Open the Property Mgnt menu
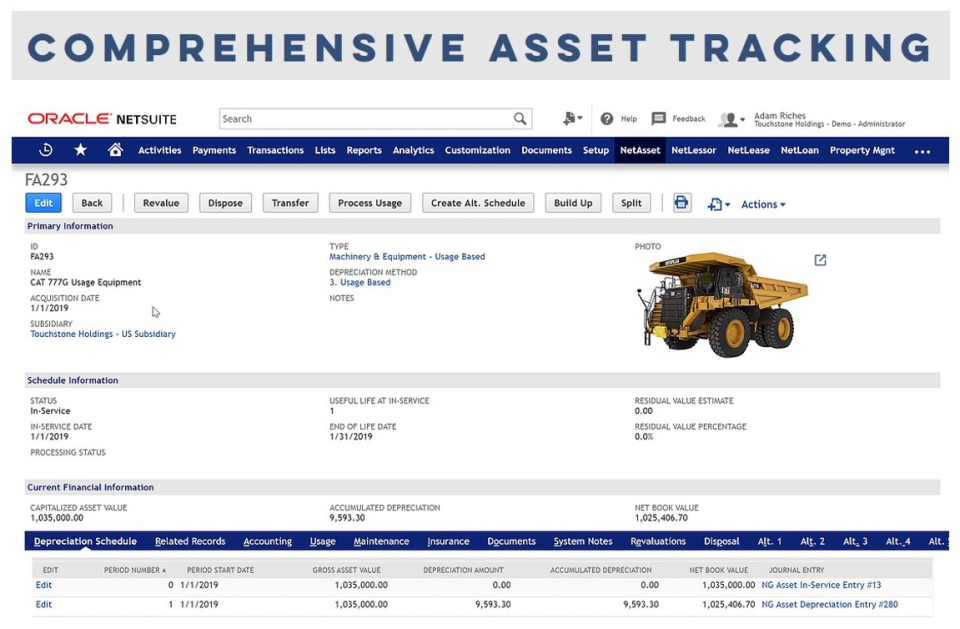This screenshot has height=629, width=960. click(862, 150)
